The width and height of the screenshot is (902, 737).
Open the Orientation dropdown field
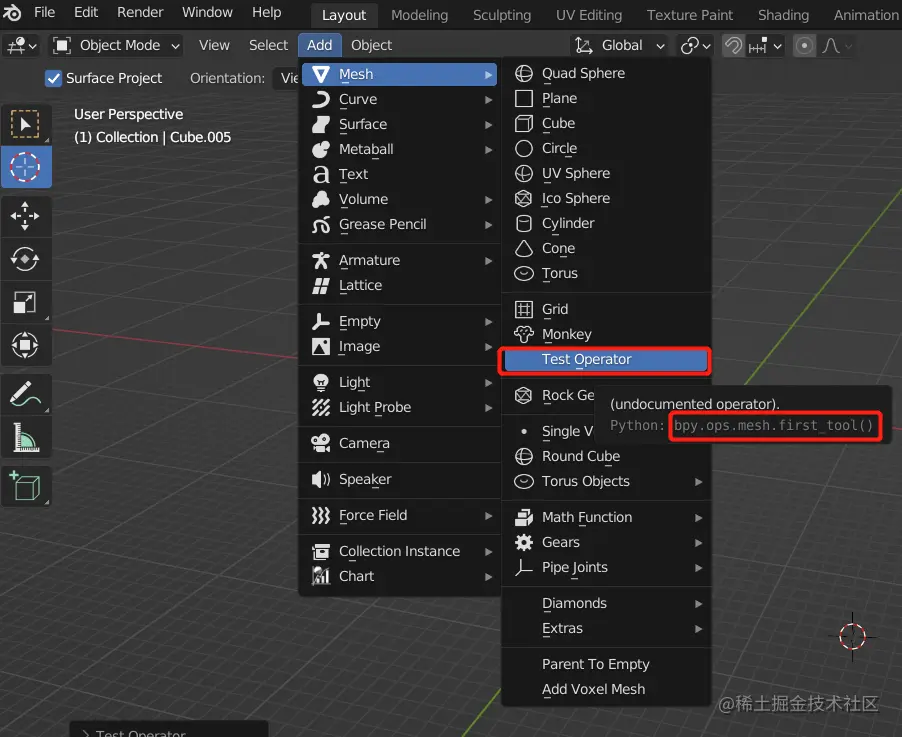(286, 78)
